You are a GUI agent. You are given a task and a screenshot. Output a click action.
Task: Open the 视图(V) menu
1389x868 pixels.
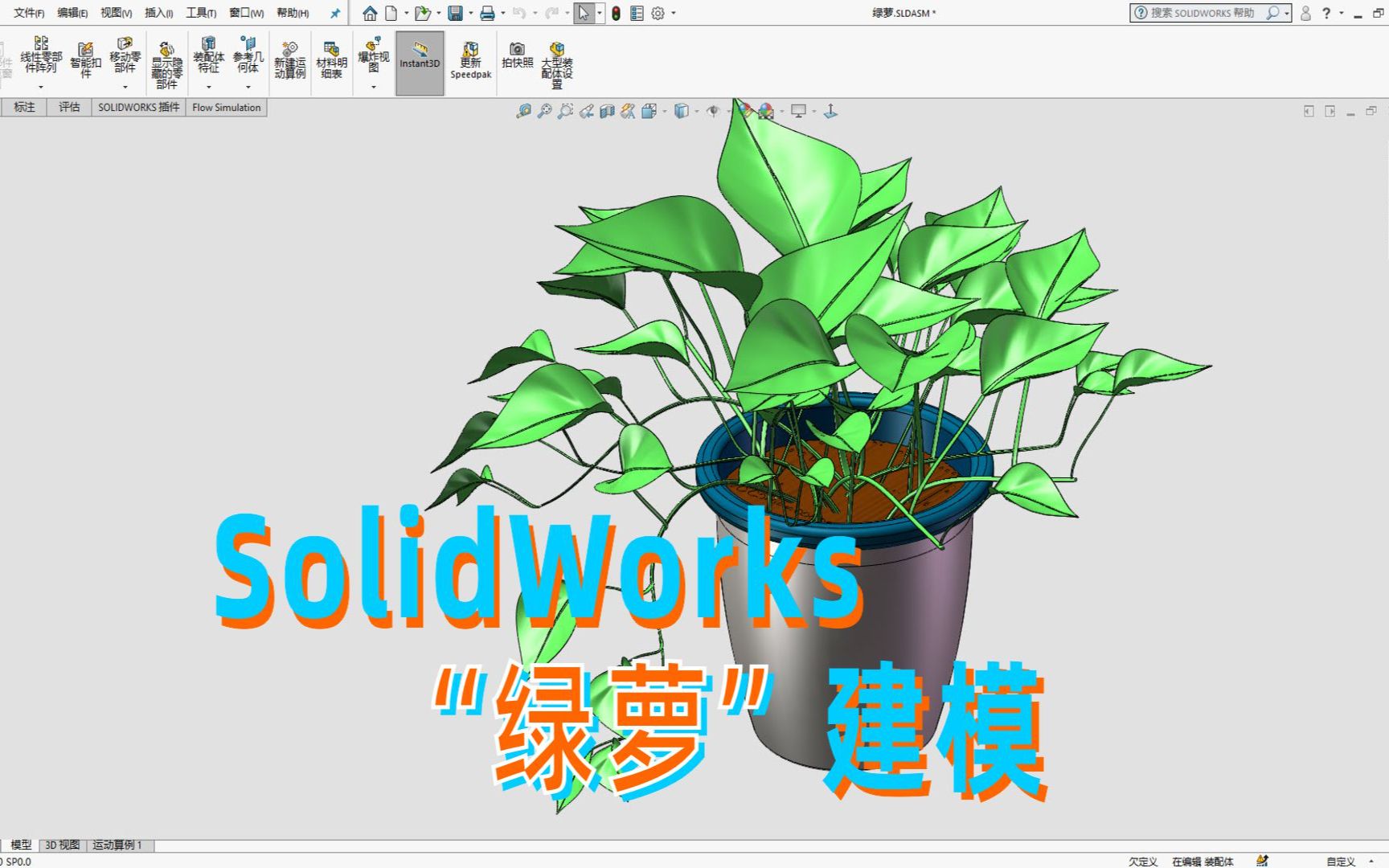[x=116, y=13]
